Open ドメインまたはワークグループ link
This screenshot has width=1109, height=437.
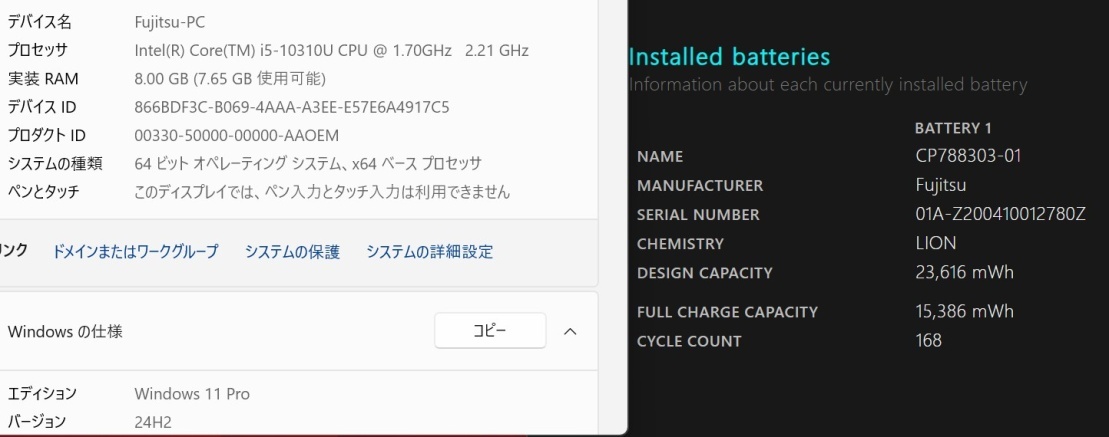point(136,252)
